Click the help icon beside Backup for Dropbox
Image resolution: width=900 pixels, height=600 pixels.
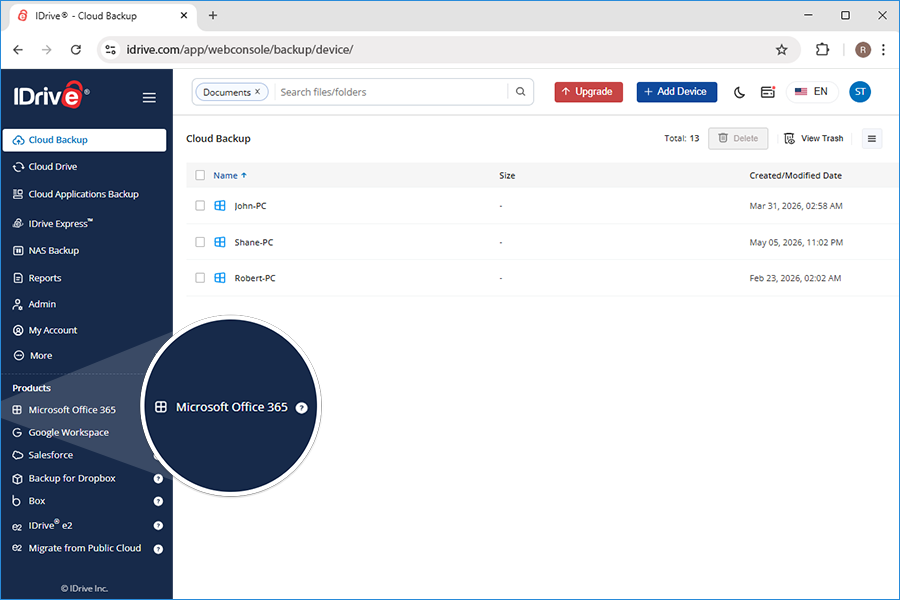(x=158, y=479)
